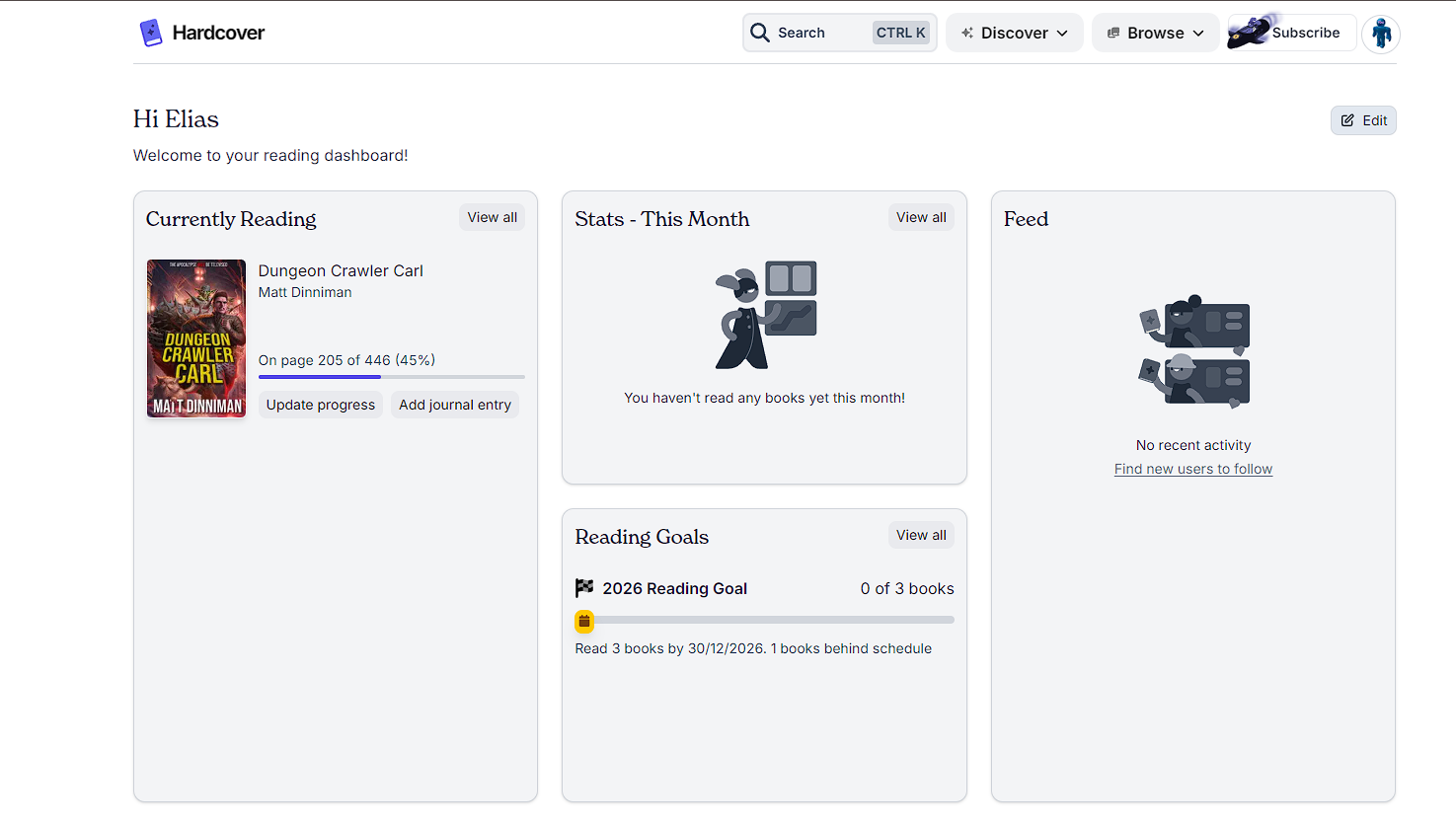Click the Feed no-activity illustration
This screenshot has width=1456, height=825.
pyautogui.click(x=1193, y=351)
